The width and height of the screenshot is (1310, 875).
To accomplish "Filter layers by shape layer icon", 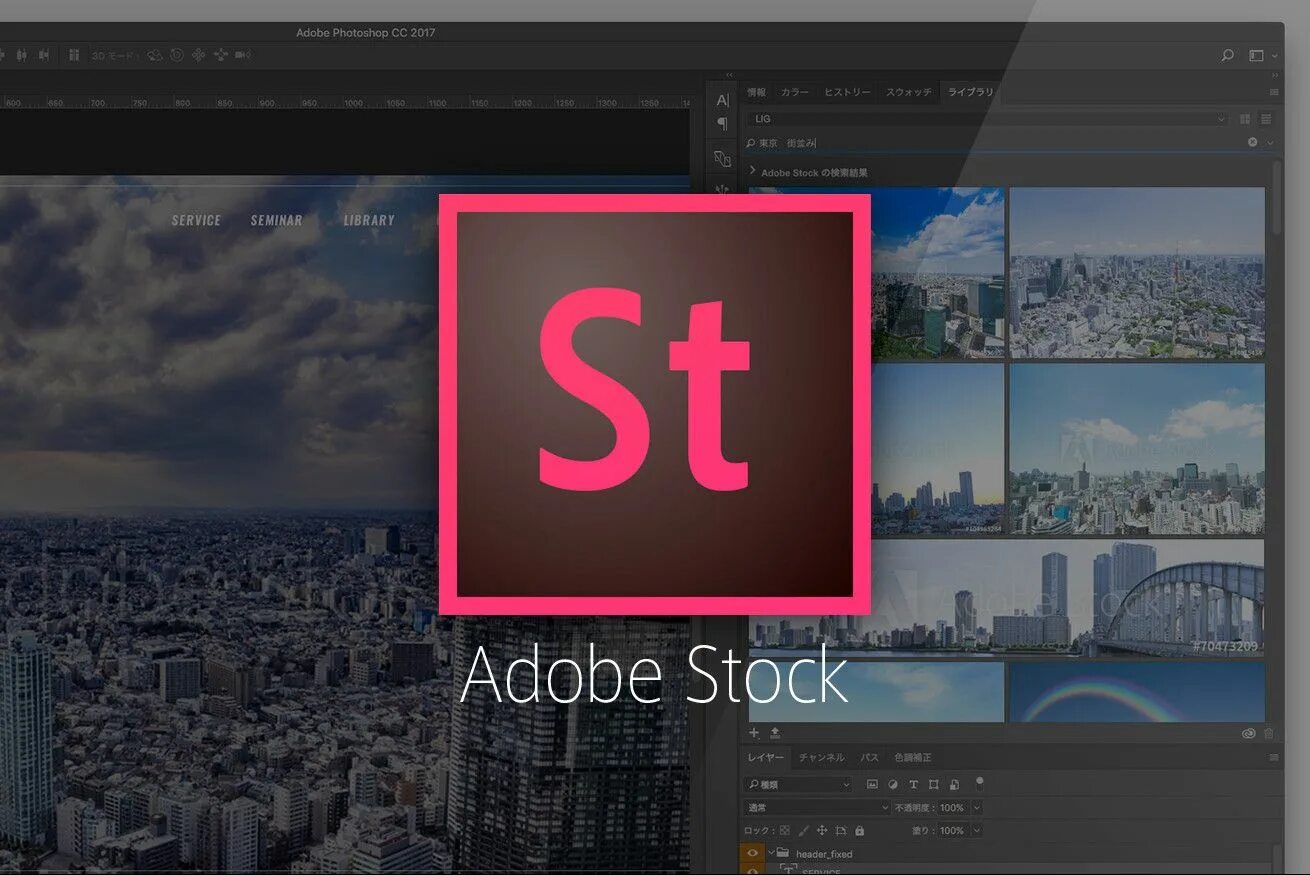I will click(934, 784).
